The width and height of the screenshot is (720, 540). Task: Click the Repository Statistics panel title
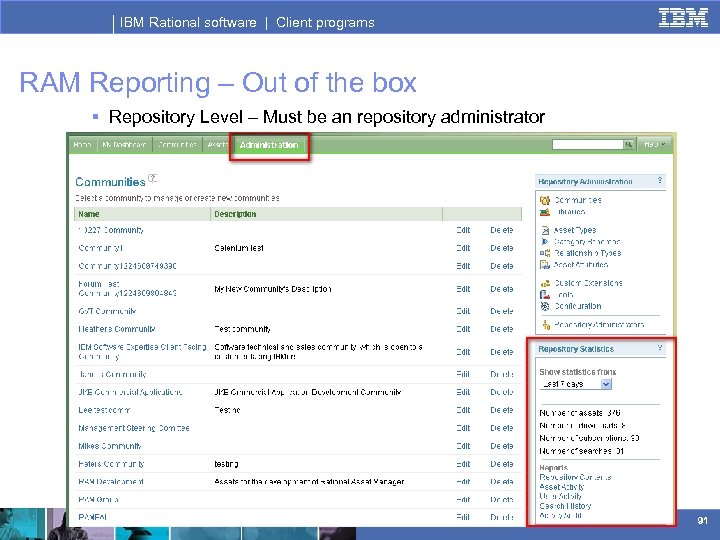click(576, 349)
